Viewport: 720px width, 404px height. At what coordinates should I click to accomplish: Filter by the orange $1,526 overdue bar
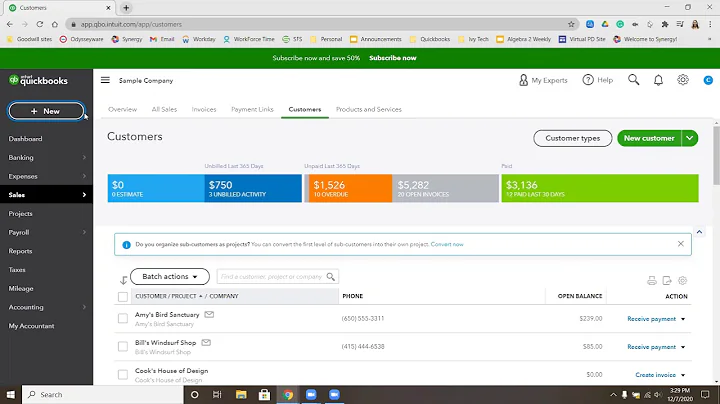tap(348, 188)
